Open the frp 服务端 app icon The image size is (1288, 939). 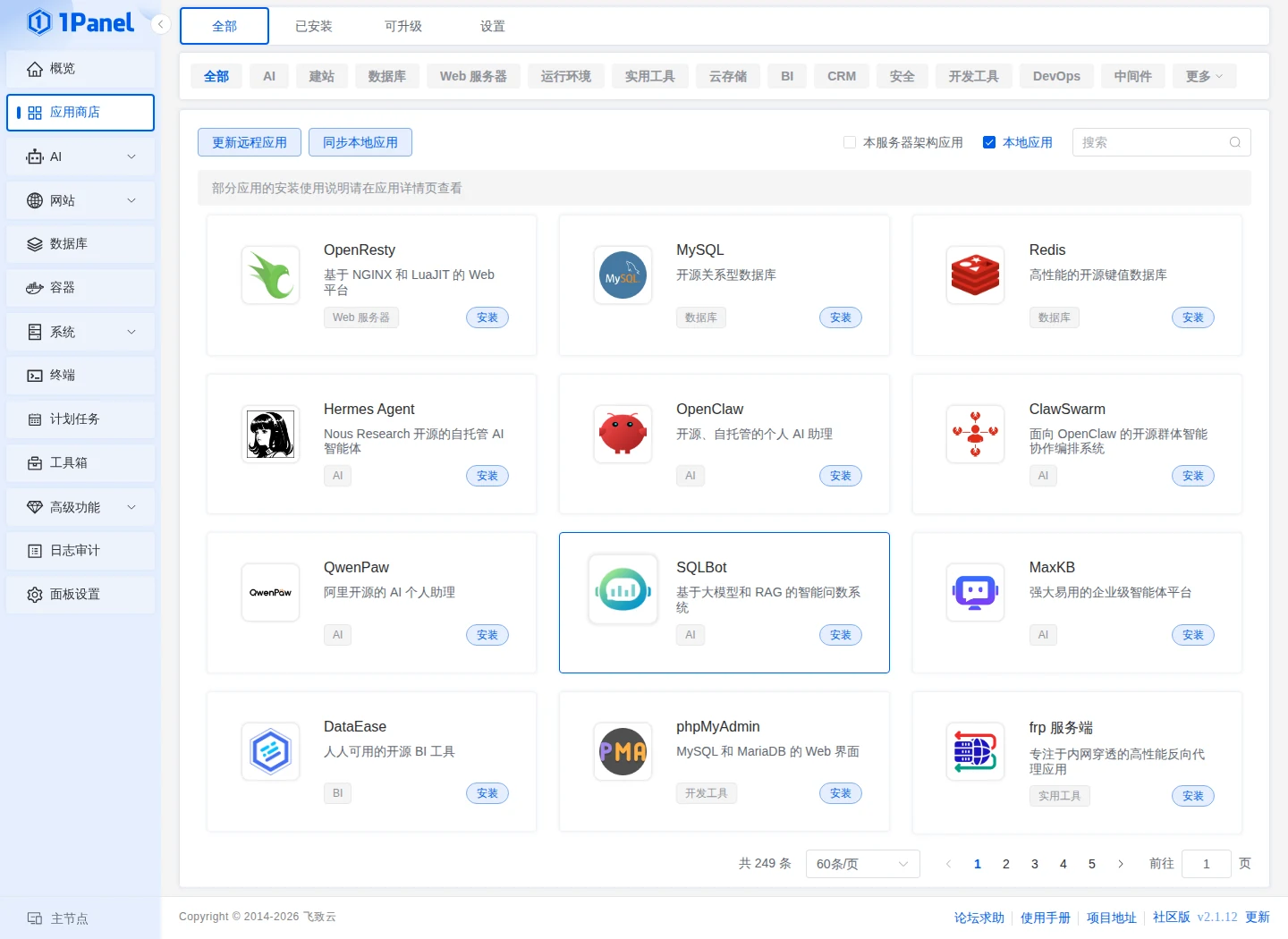point(975,751)
